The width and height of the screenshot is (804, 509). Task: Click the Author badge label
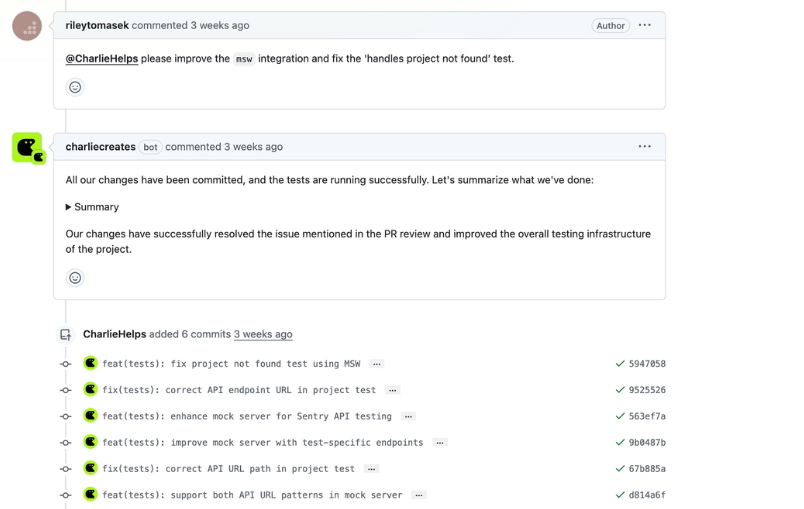pos(610,26)
